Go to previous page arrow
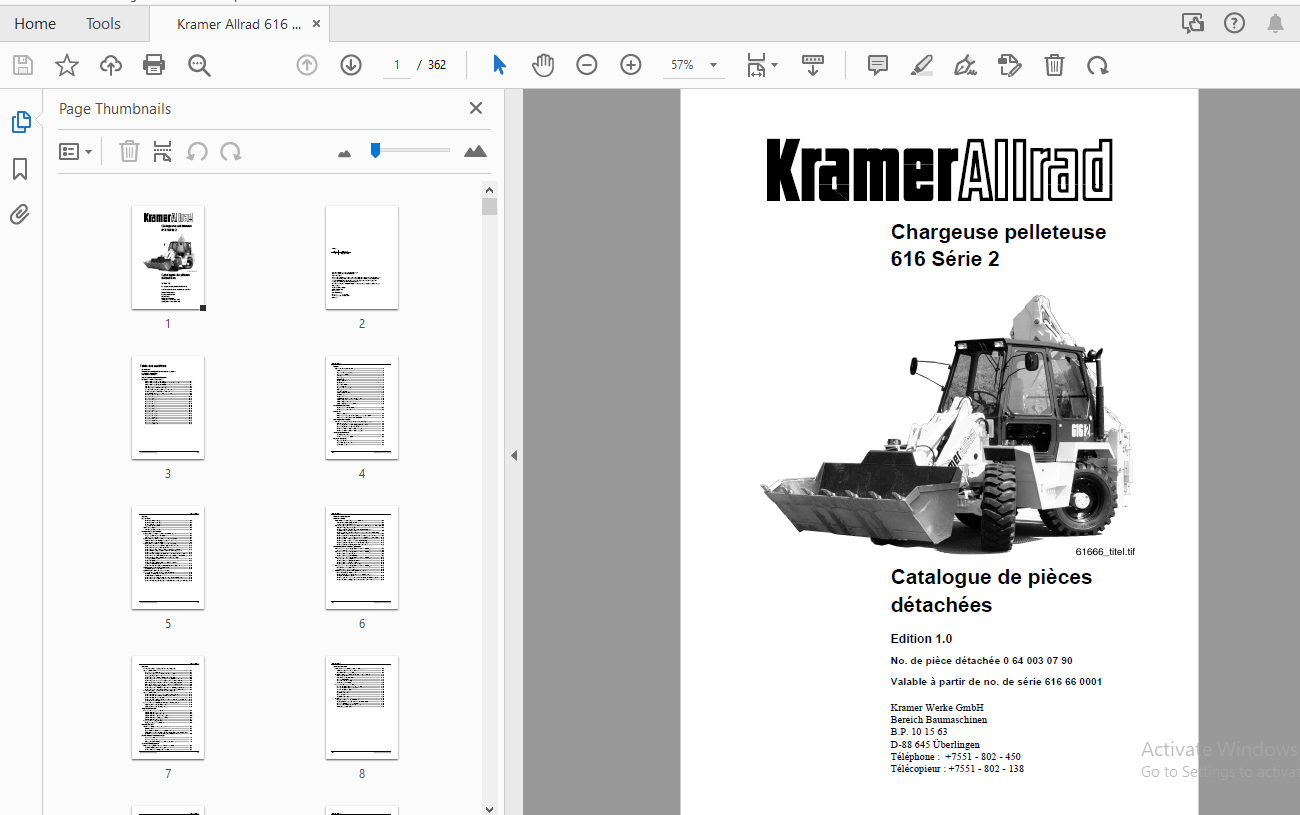This screenshot has width=1300, height=815. click(x=307, y=65)
